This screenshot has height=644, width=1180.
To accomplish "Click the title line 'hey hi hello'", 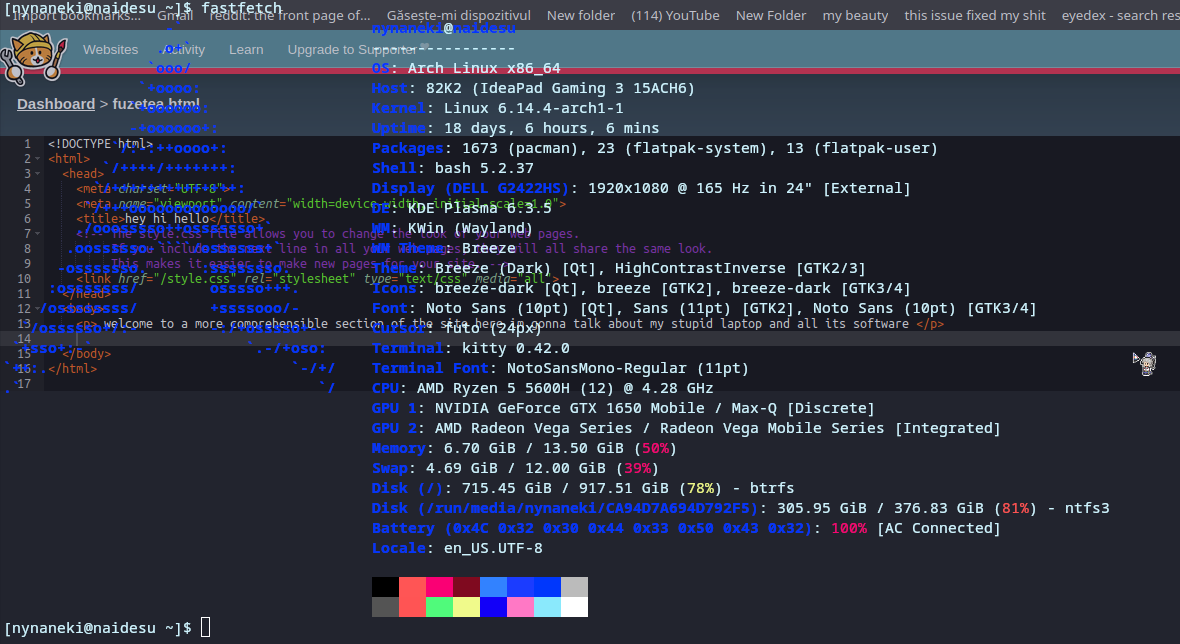I will pyautogui.click(x=171, y=219).
